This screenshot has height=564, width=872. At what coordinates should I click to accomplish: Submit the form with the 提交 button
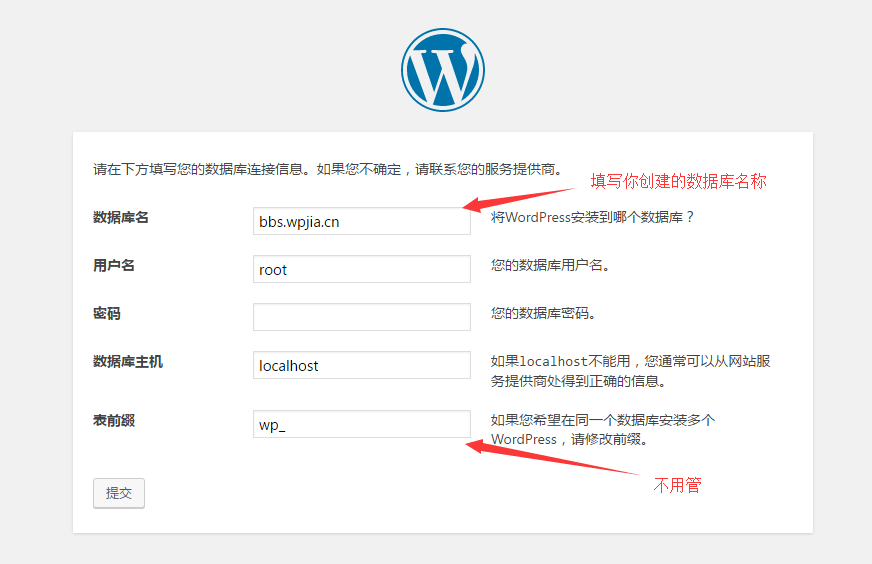[x=119, y=493]
